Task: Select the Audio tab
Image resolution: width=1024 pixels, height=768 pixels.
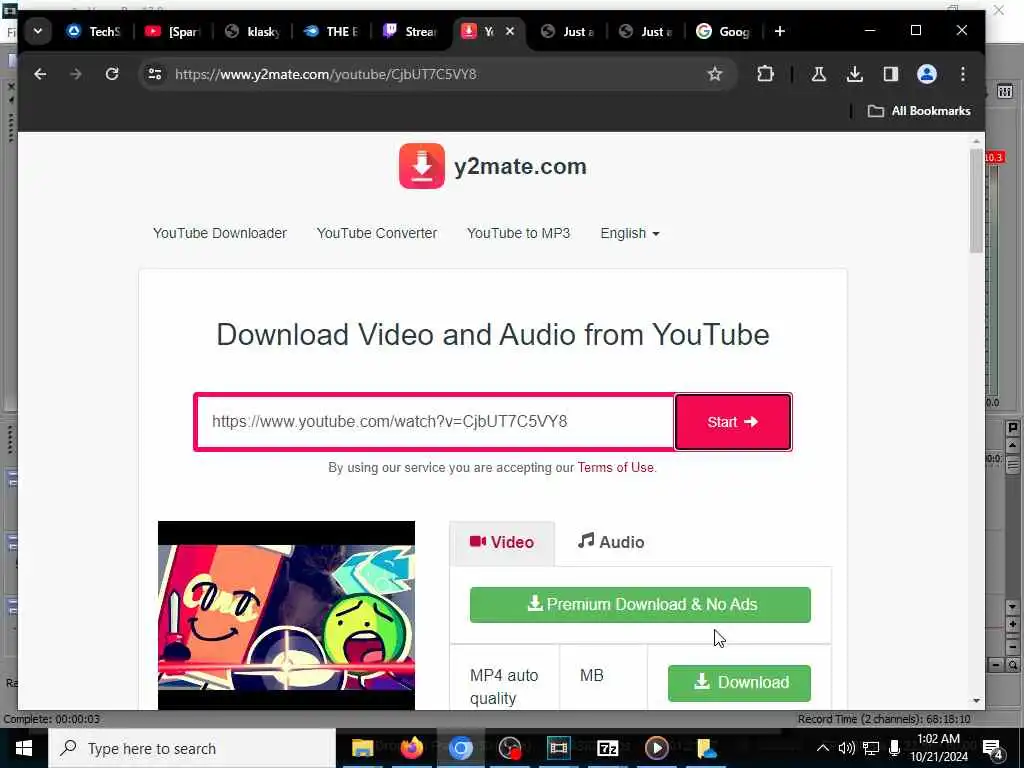Action: 611,542
